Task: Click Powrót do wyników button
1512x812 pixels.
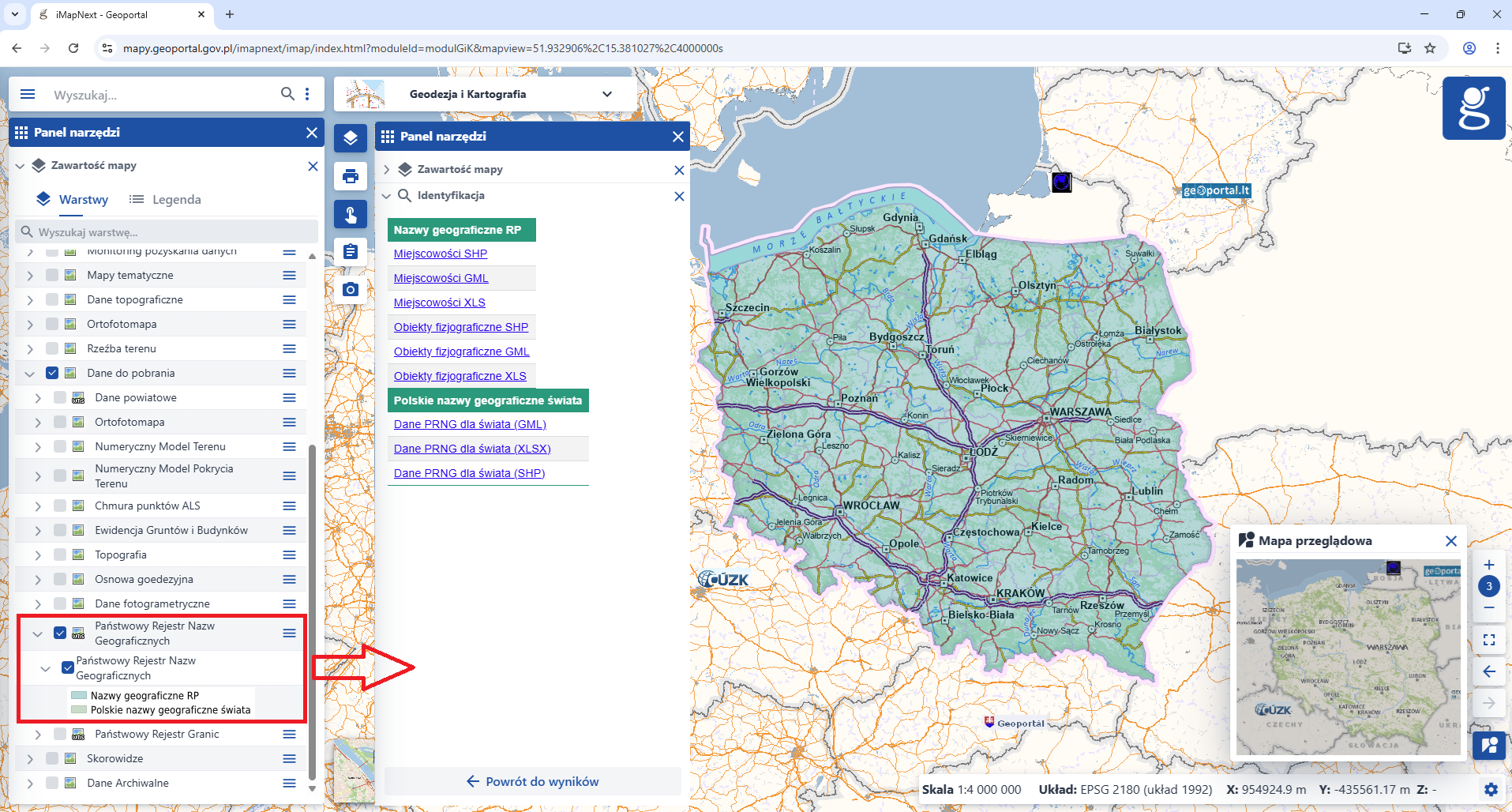Action: pos(533,781)
